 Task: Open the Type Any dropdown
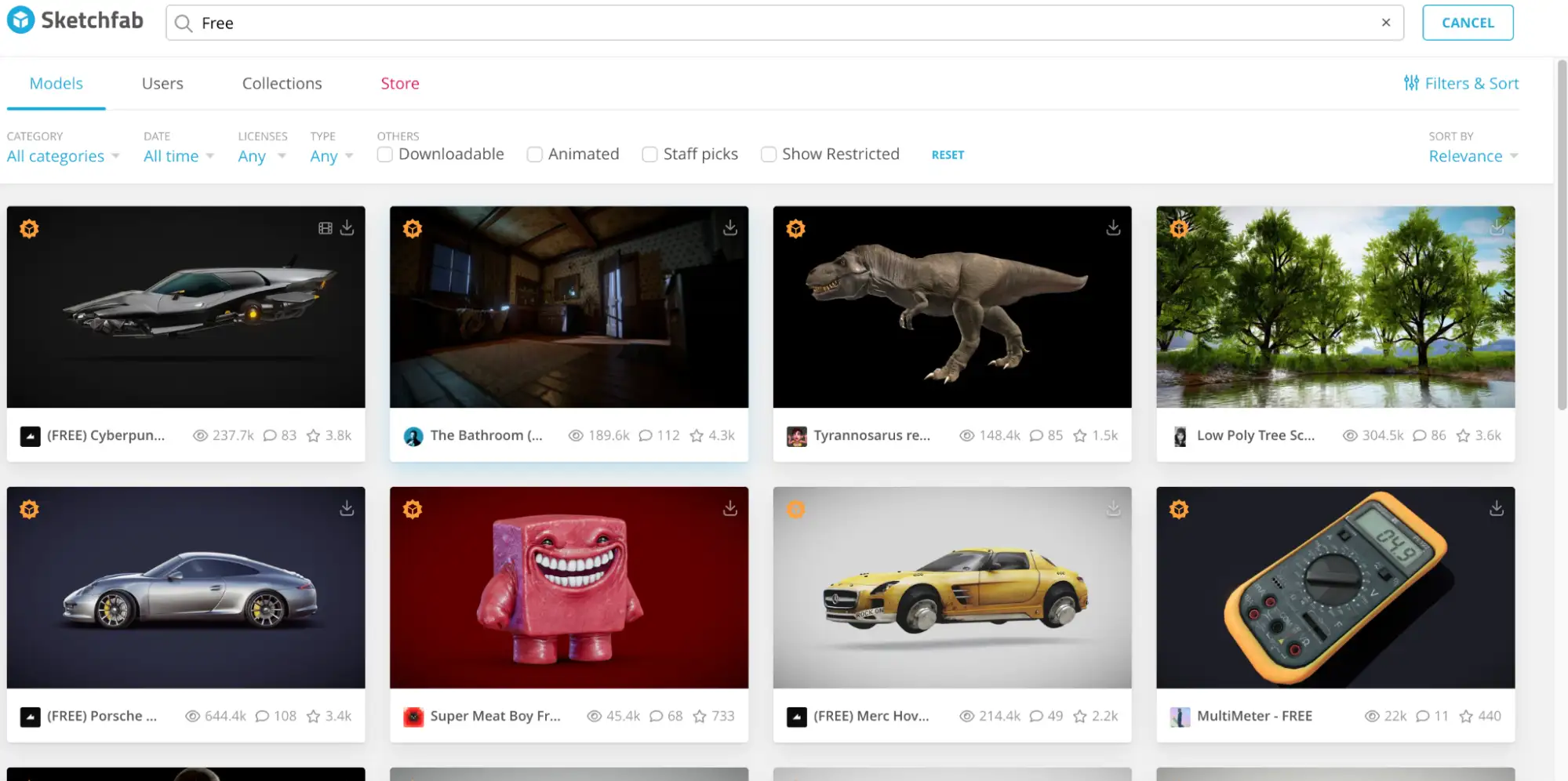[331, 156]
